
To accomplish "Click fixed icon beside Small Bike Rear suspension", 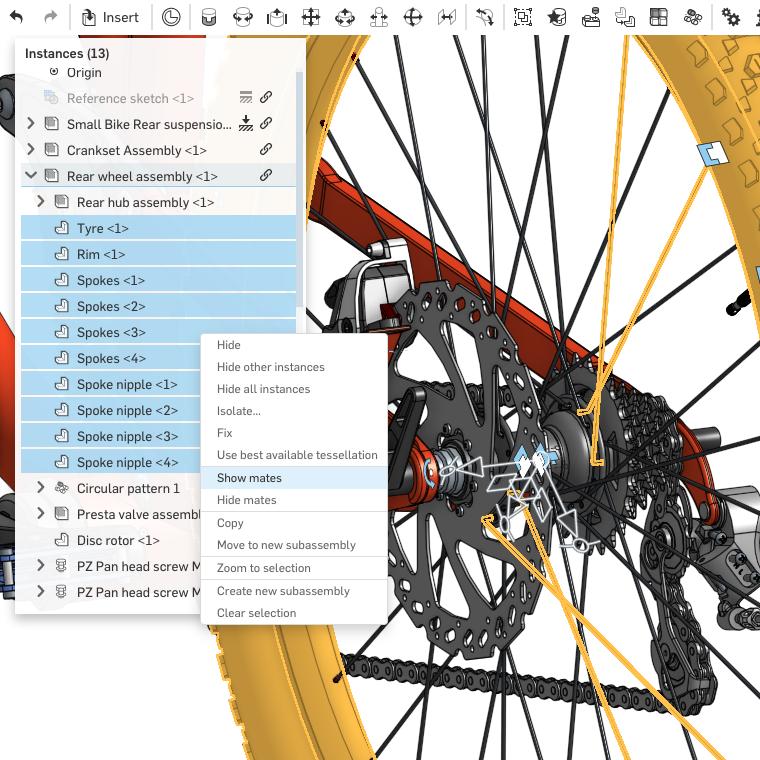I will (246, 124).
